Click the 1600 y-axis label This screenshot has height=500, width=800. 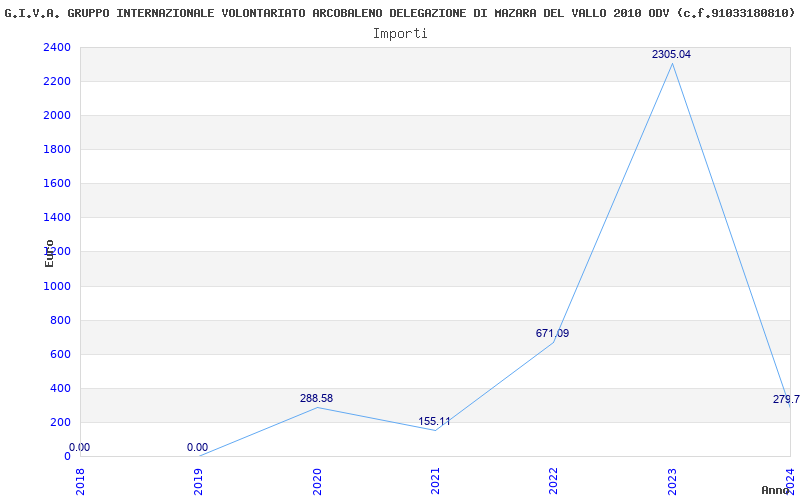pos(57,184)
